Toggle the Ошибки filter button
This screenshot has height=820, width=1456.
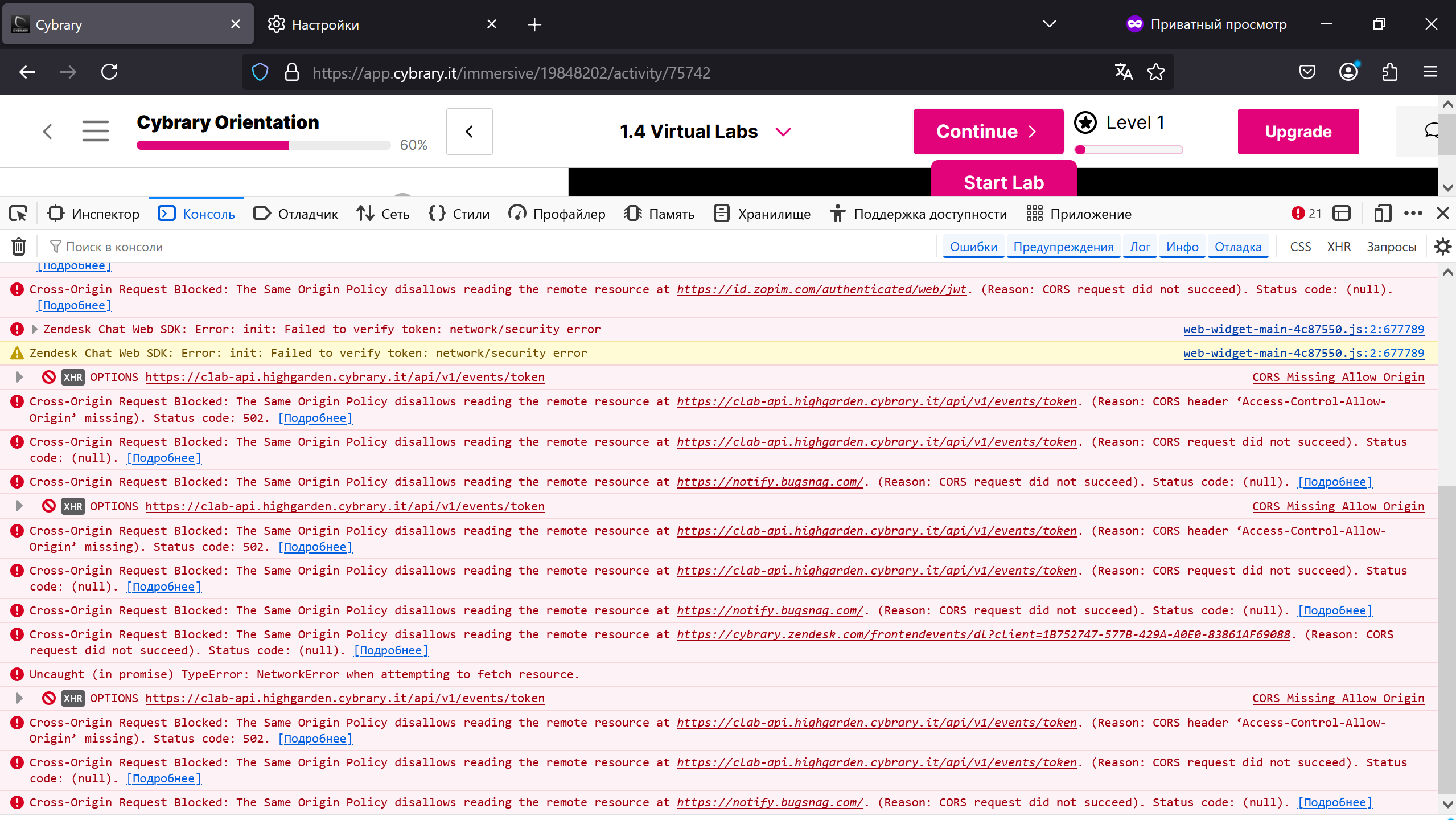coord(973,247)
